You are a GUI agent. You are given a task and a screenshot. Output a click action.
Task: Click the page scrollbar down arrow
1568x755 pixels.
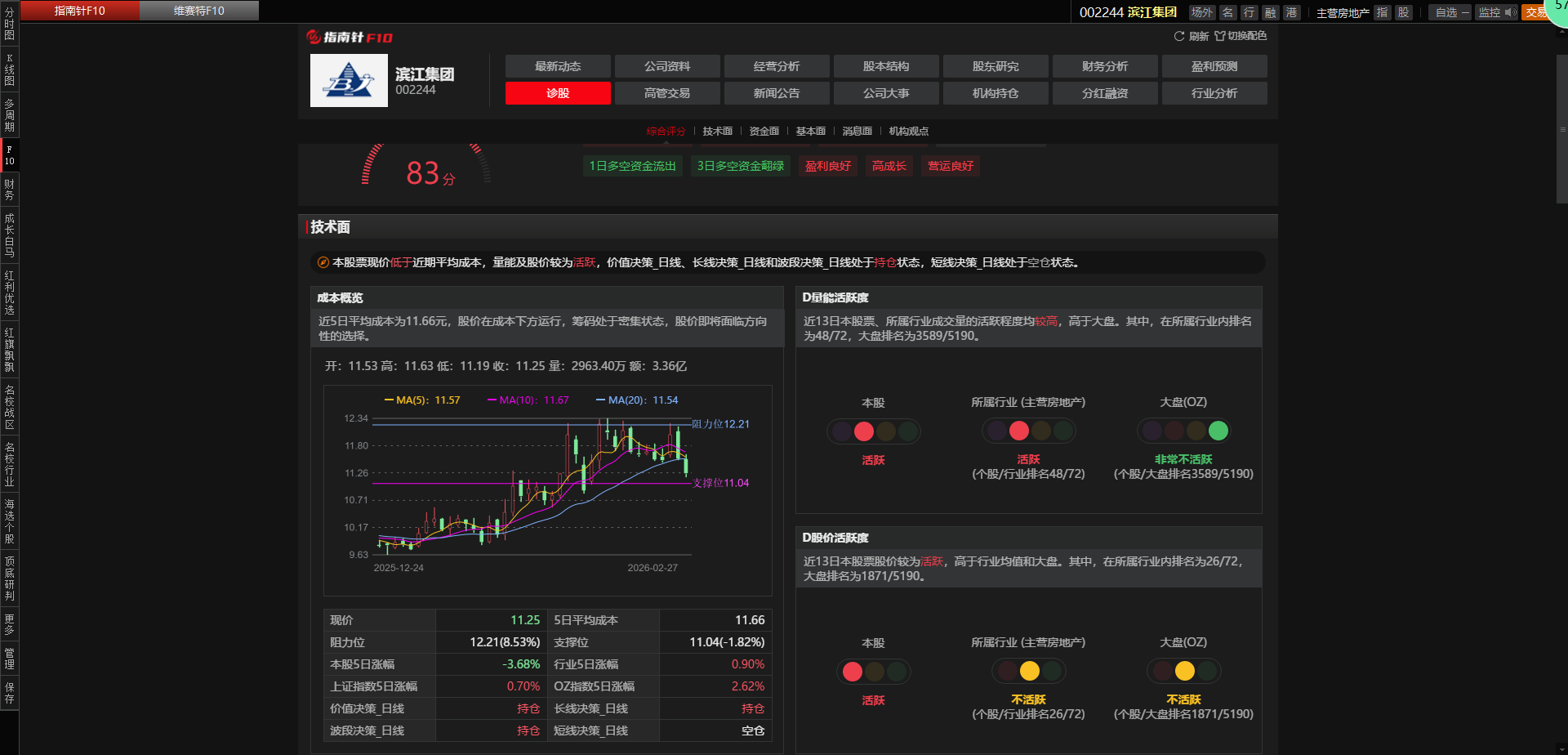click(1562, 748)
